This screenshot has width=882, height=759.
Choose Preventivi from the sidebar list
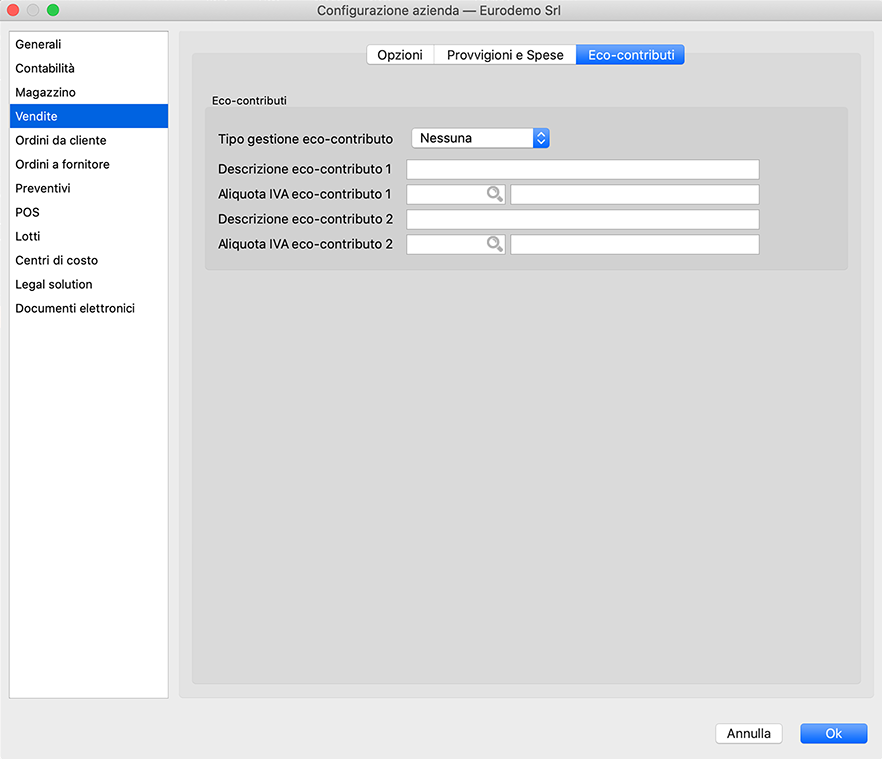43,189
